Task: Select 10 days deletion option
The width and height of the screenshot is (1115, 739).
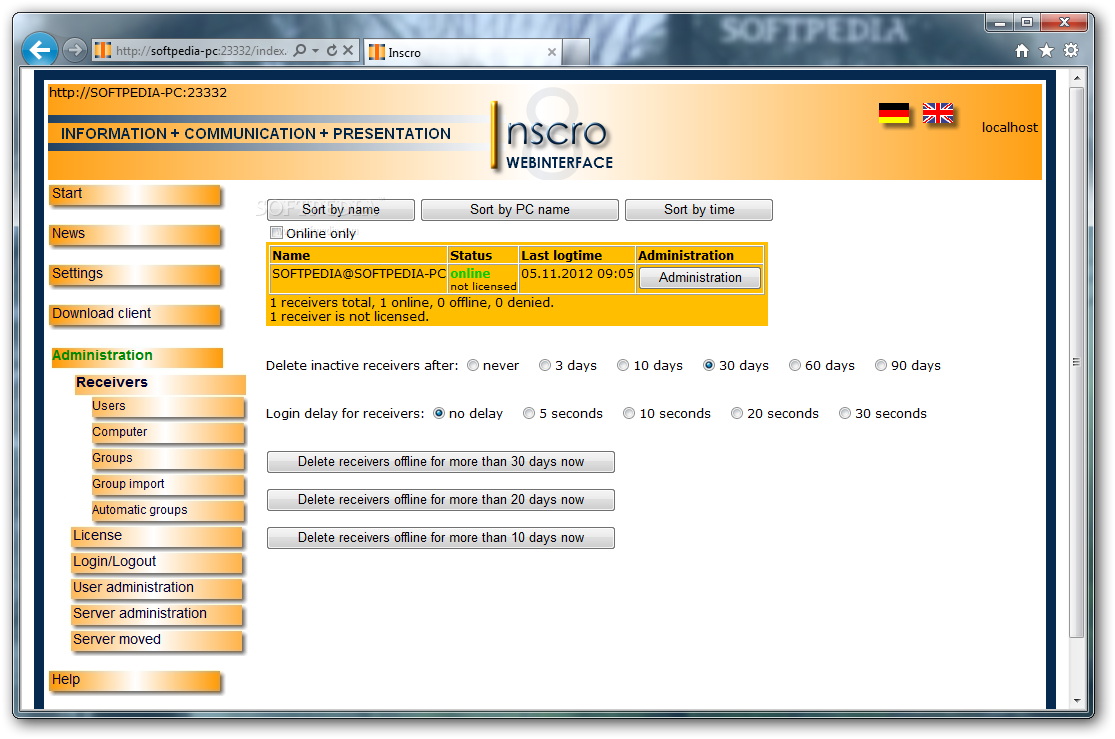Action: coord(623,366)
